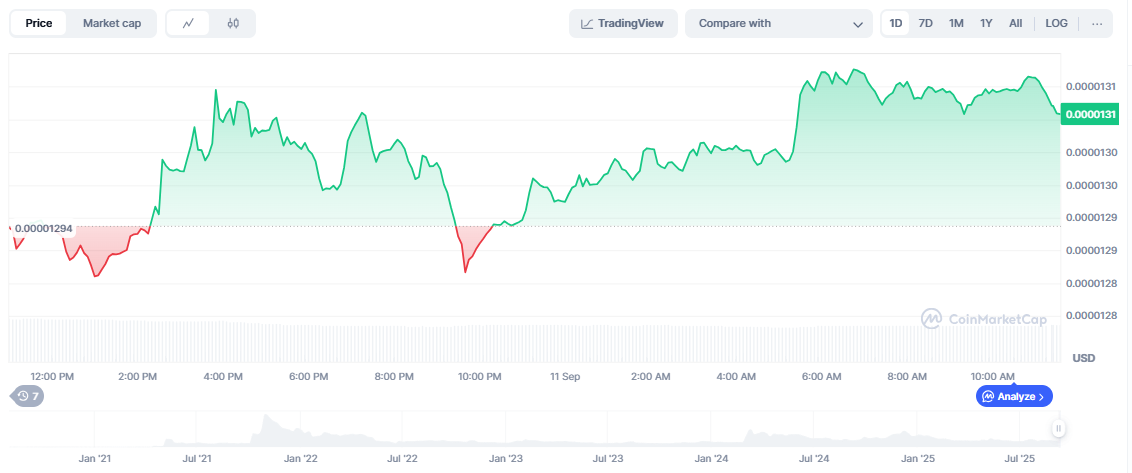Click Jul '24 on the overview timeline
Viewport: 1132px width, 473px height.
click(814, 459)
